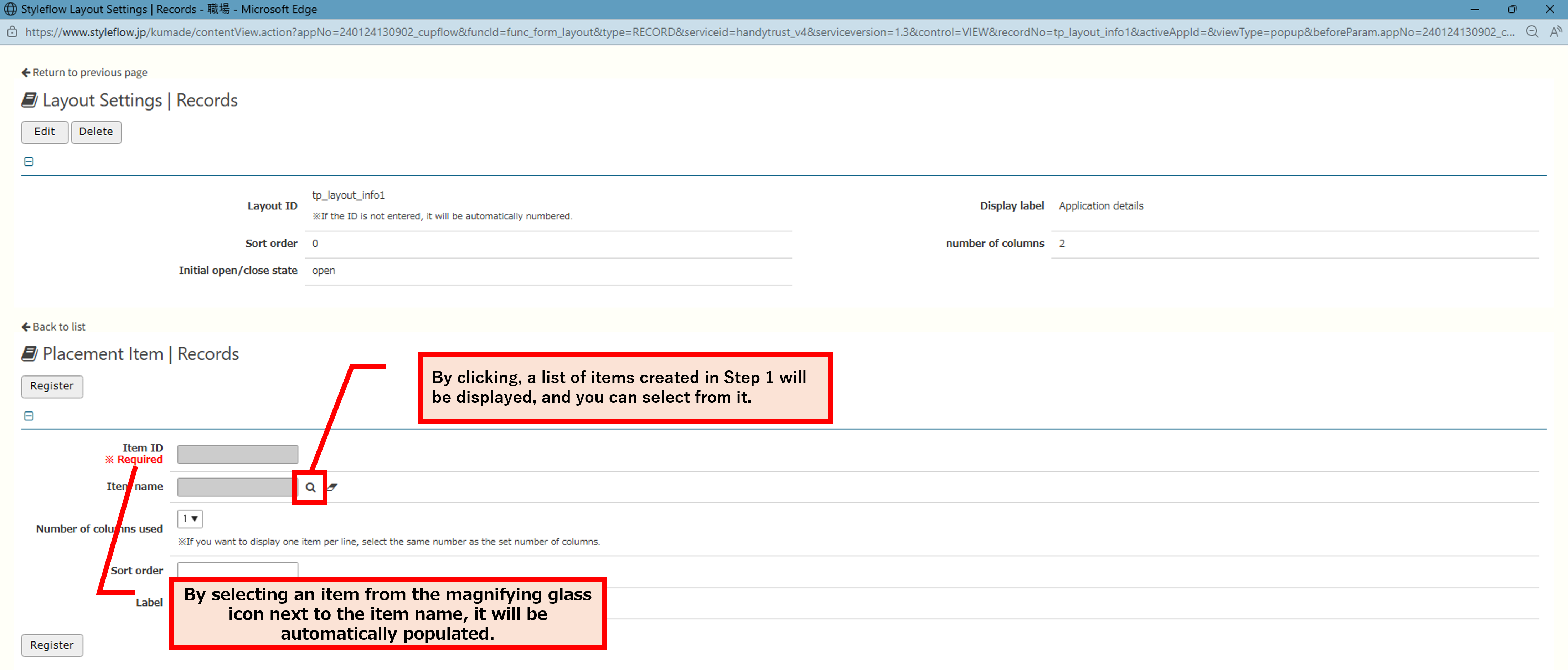Viewport: 1568px width, 670px height.
Task: Collapse the Layout Settings section with minus icon
Action: pos(29,162)
